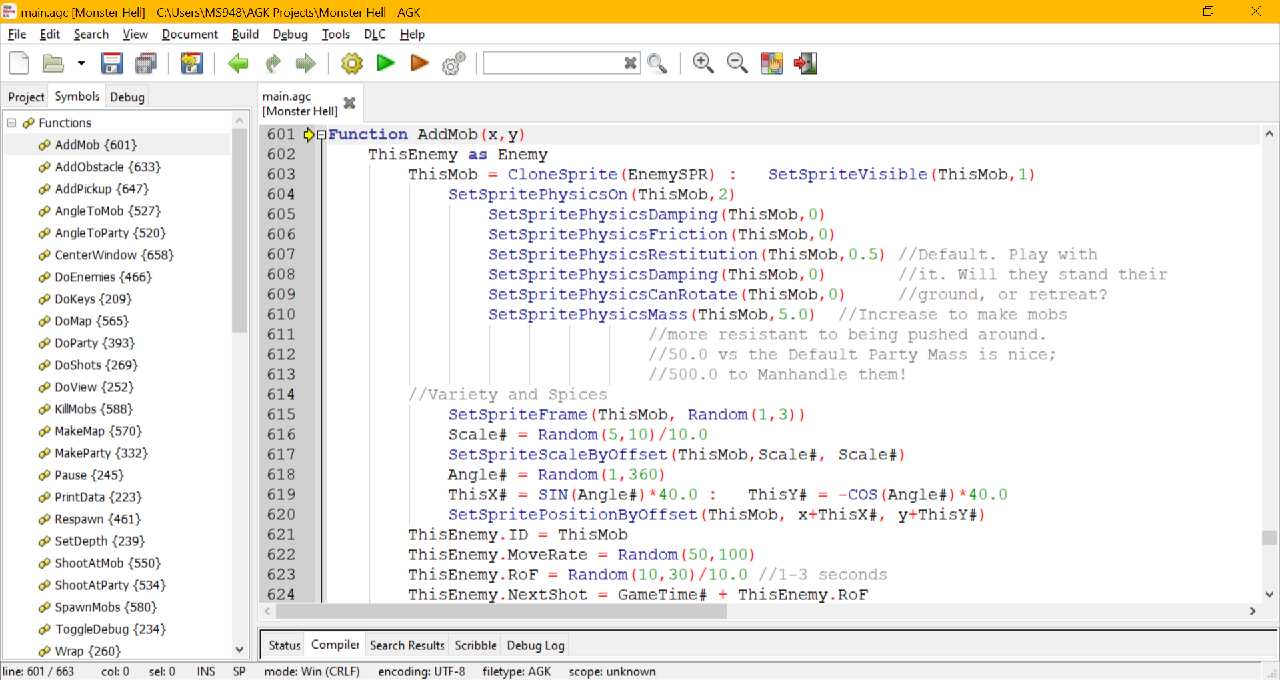Close the main.agc editor tab
This screenshot has height=680, width=1280.
pos(349,103)
